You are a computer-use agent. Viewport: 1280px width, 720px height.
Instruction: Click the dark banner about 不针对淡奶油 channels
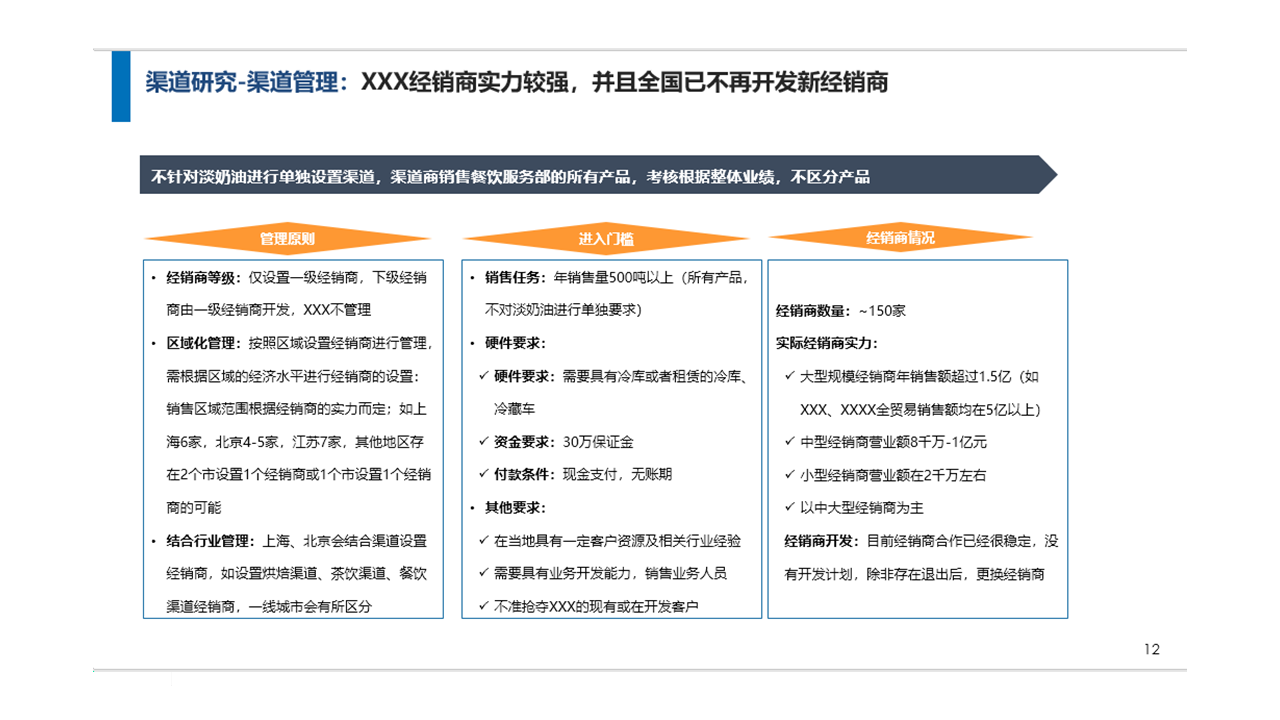click(597, 176)
